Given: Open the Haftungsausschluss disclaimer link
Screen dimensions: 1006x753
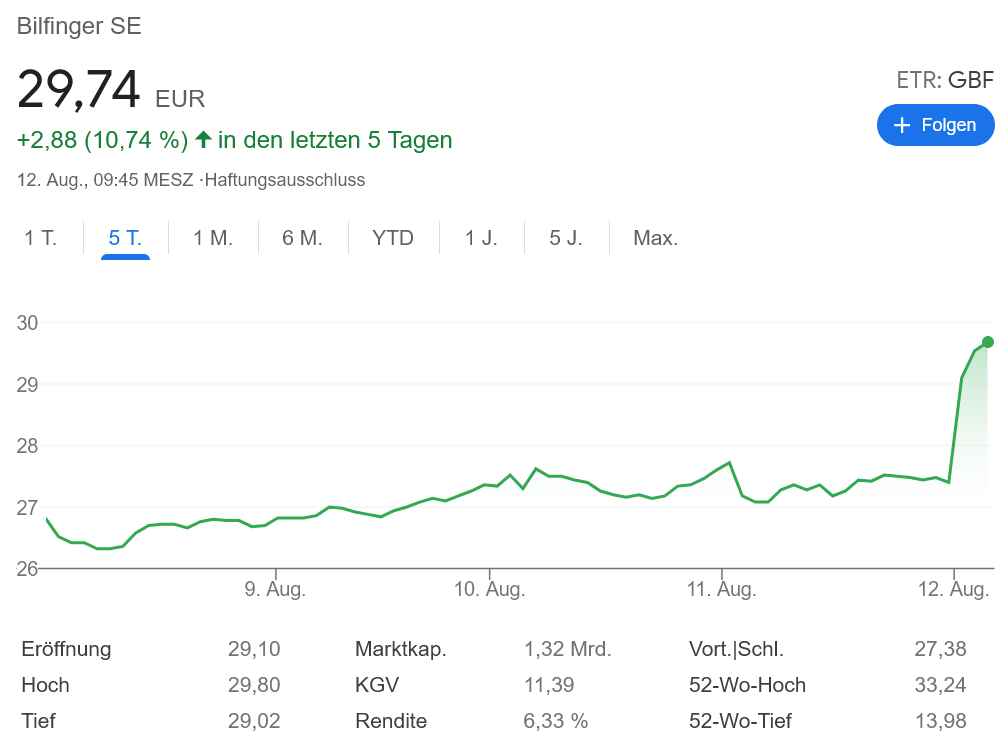Looking at the screenshot, I should [284, 180].
